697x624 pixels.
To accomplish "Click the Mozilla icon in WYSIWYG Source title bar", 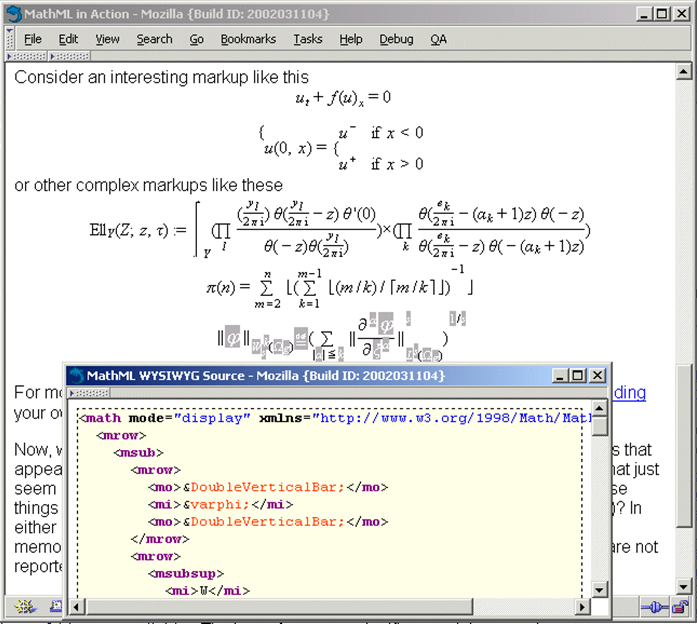I will click(76, 376).
